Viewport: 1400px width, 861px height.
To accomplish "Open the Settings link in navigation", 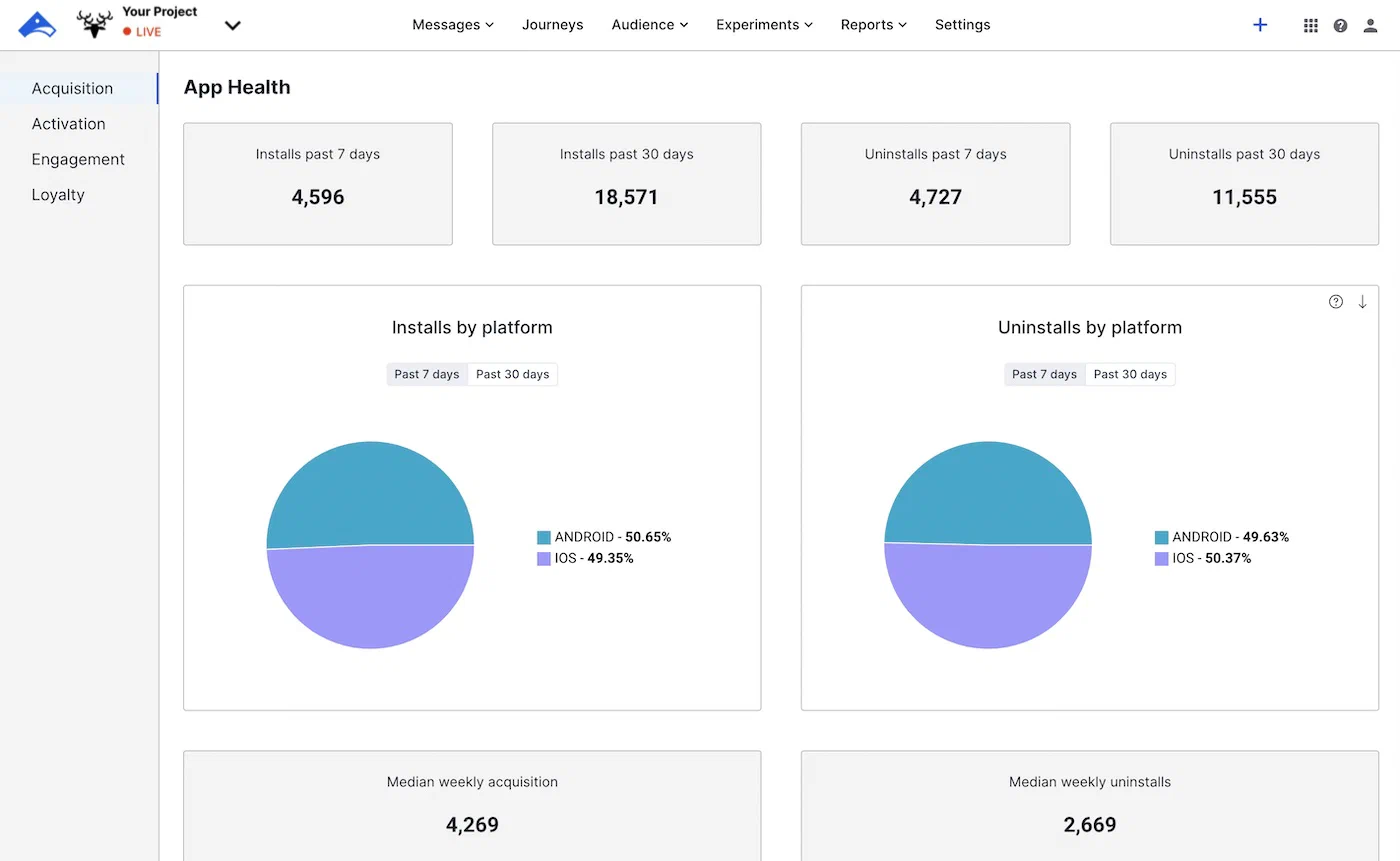I will coord(962,25).
